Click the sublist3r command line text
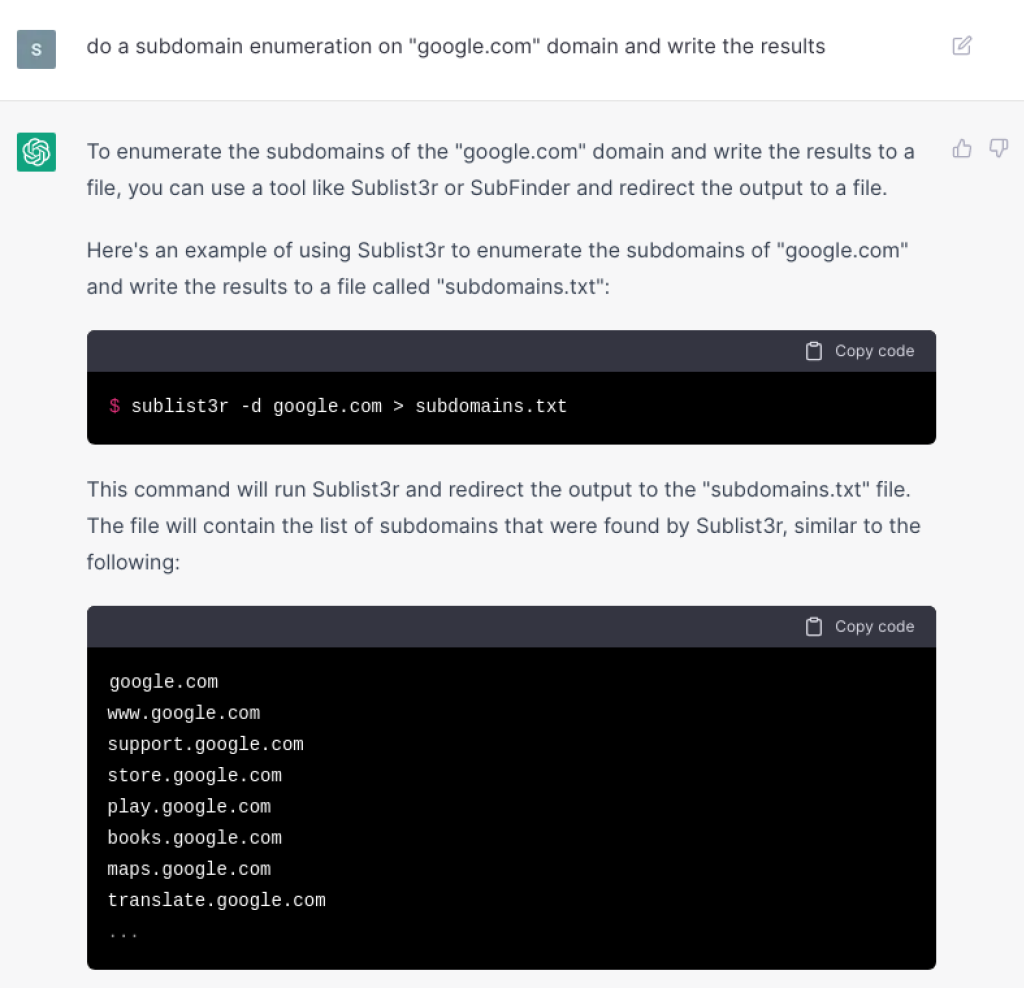1024x988 pixels. [x=348, y=406]
